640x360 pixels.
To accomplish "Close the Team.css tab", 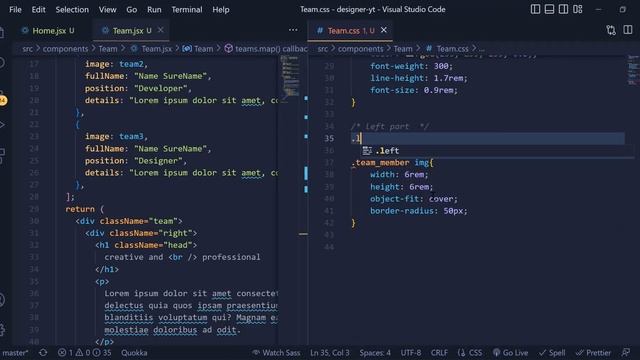I will point(384,30).
